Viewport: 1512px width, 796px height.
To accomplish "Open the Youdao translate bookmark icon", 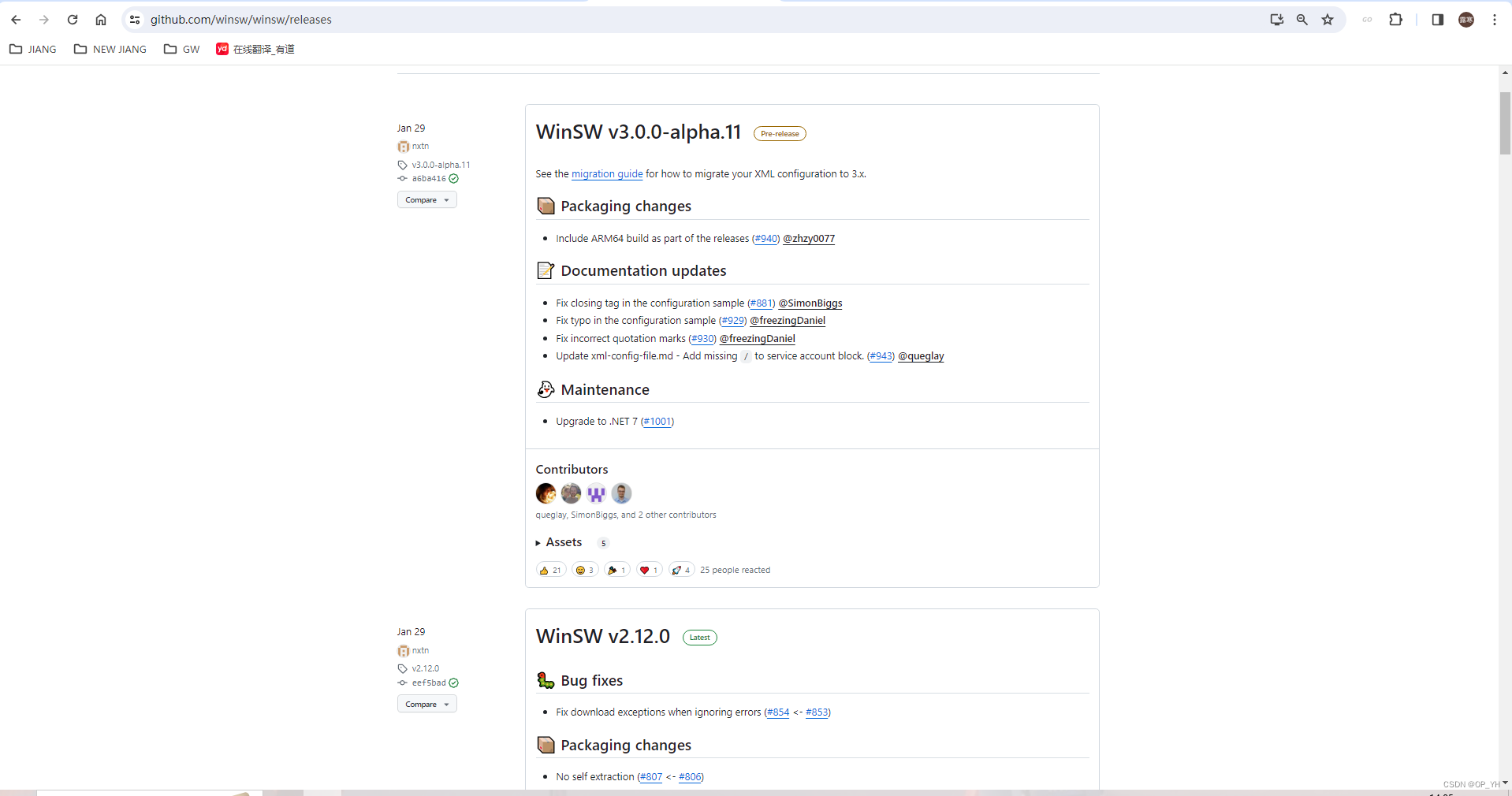I will (222, 49).
